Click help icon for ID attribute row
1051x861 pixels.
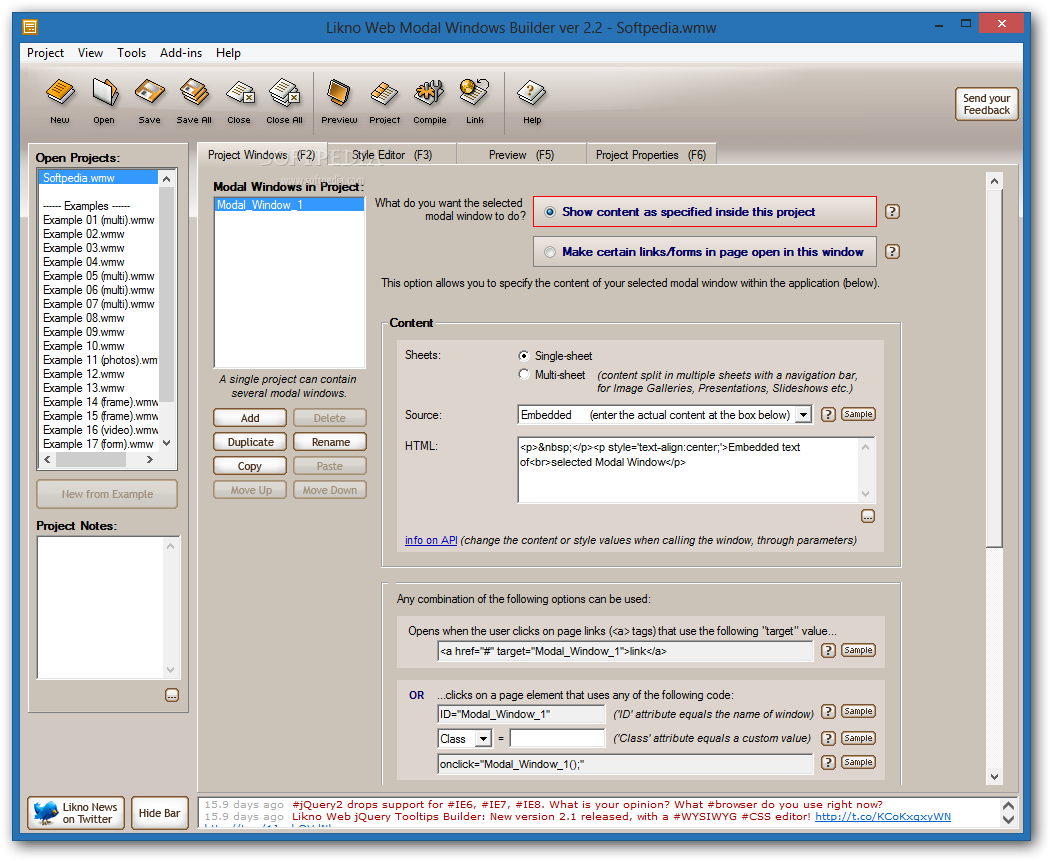tap(828, 712)
